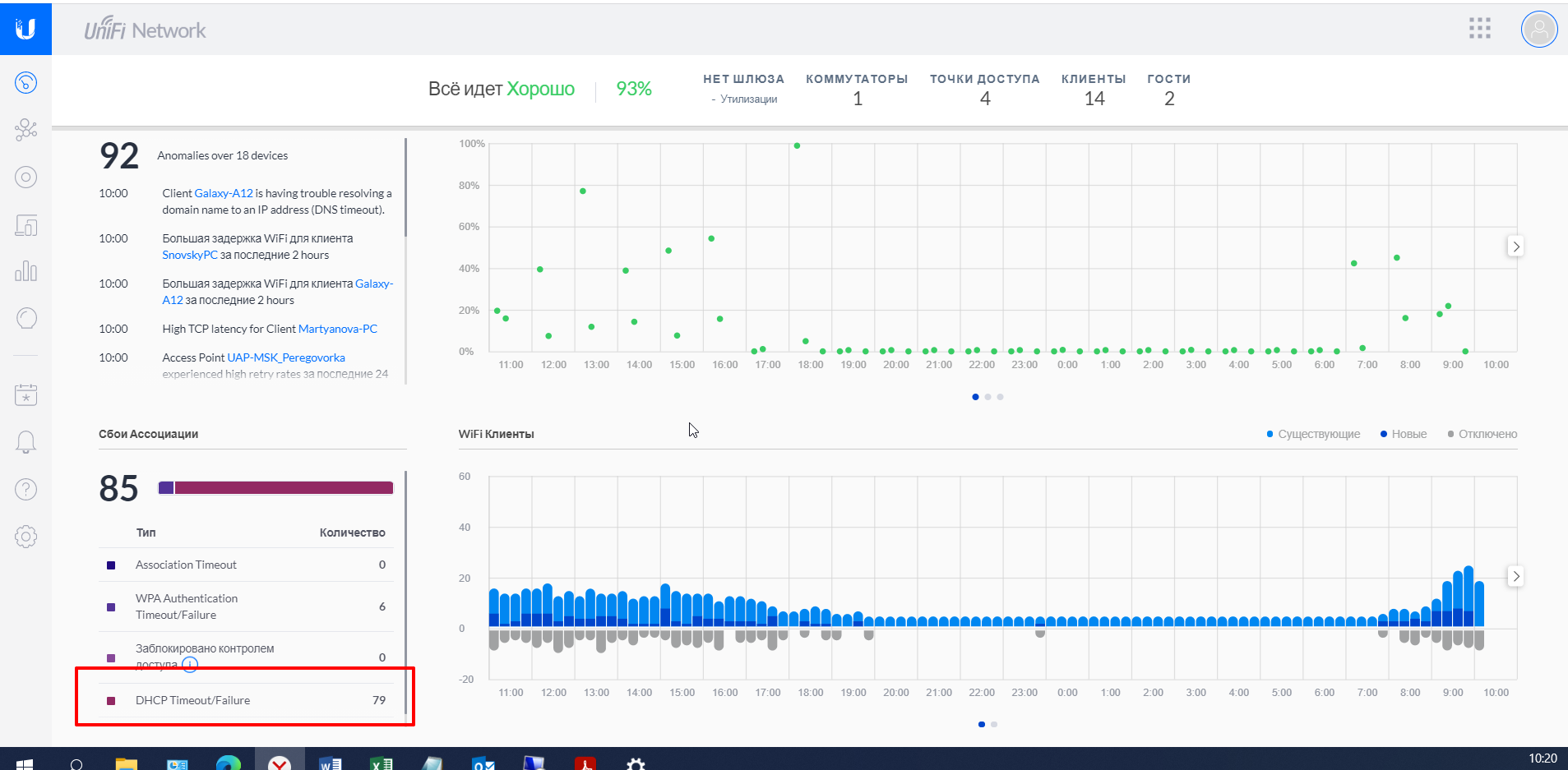Open the Insights icon in sidebar
The image size is (1568, 770).
[26, 318]
